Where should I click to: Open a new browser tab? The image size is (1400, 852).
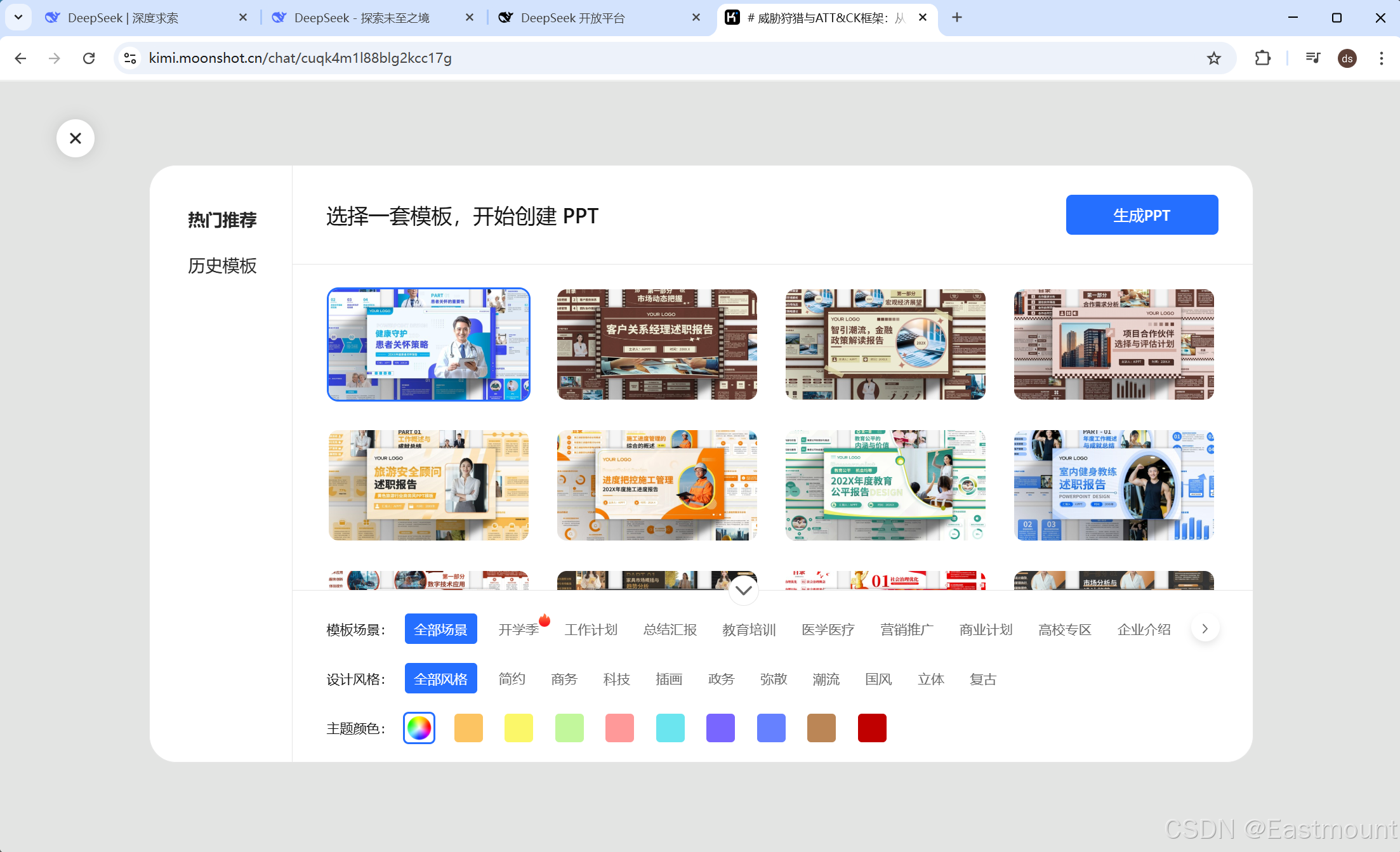[x=957, y=18]
